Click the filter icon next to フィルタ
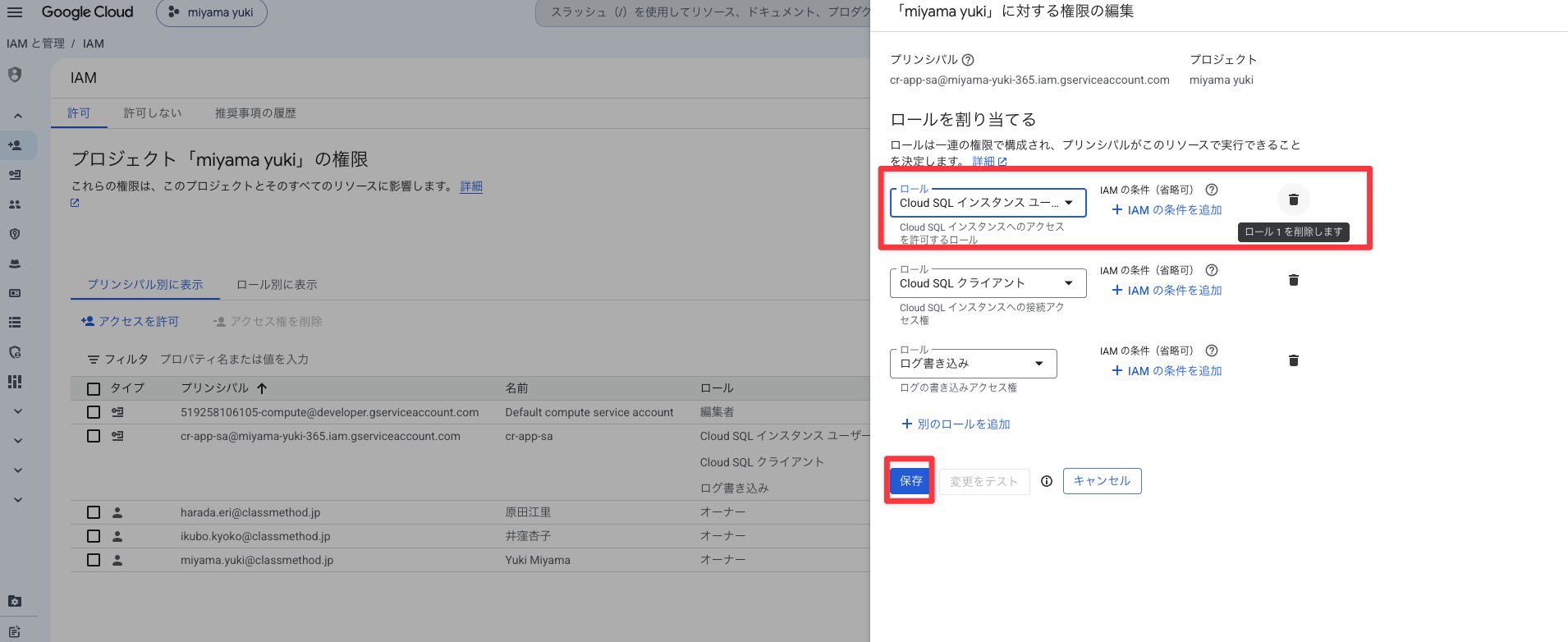Screen dimensions: 1568x642 pos(94,360)
